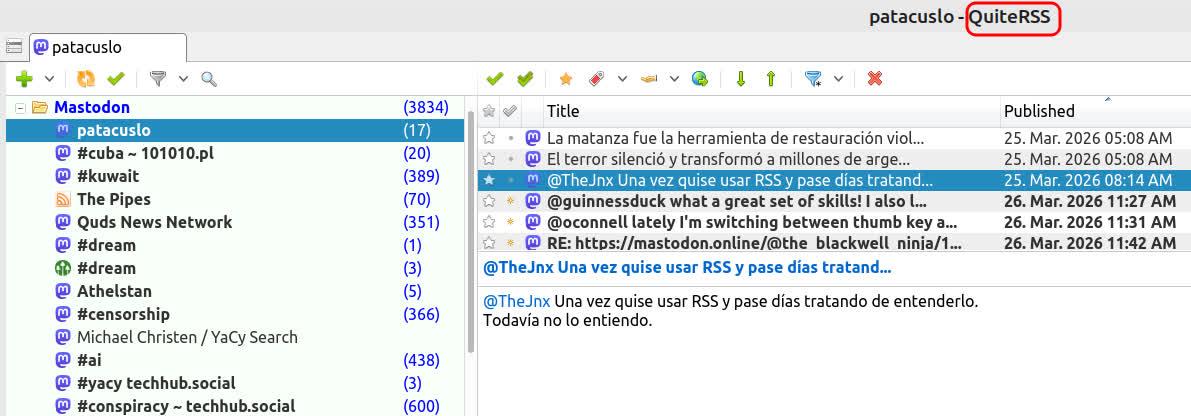Update all feeds with the orange refresh icon
The height and width of the screenshot is (416, 1191).
tap(87, 78)
